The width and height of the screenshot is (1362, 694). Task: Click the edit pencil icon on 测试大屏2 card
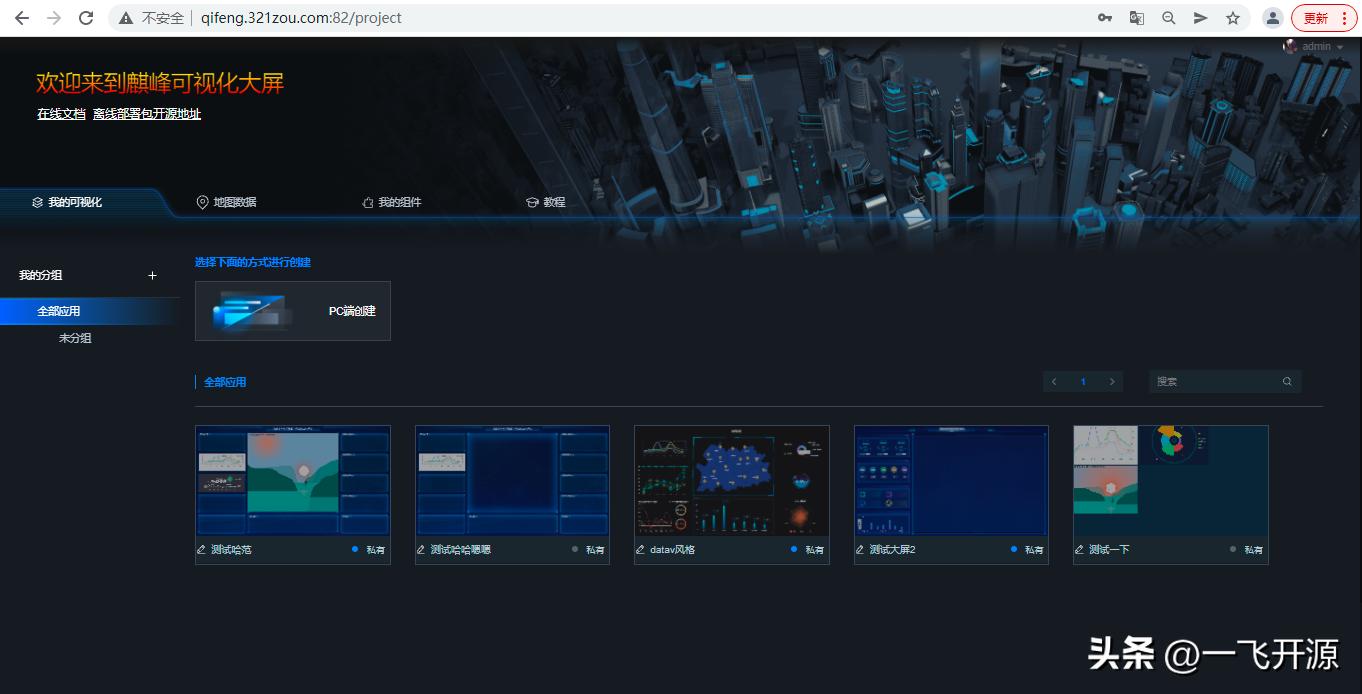860,549
